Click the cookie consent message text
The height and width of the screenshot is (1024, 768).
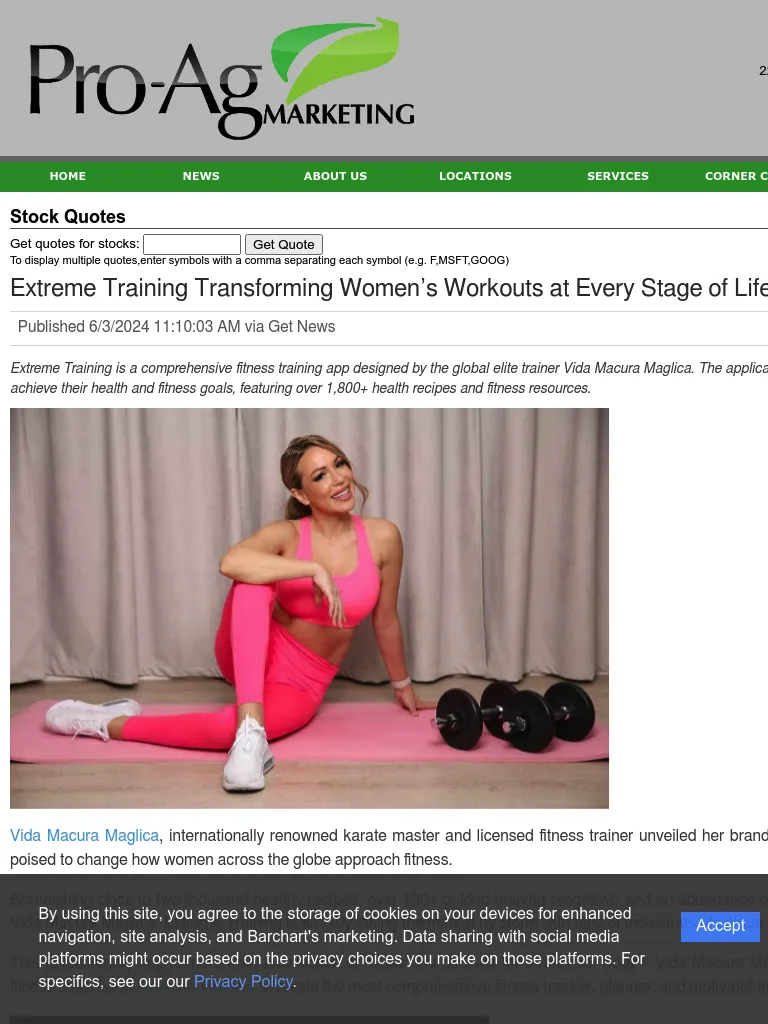click(342, 948)
